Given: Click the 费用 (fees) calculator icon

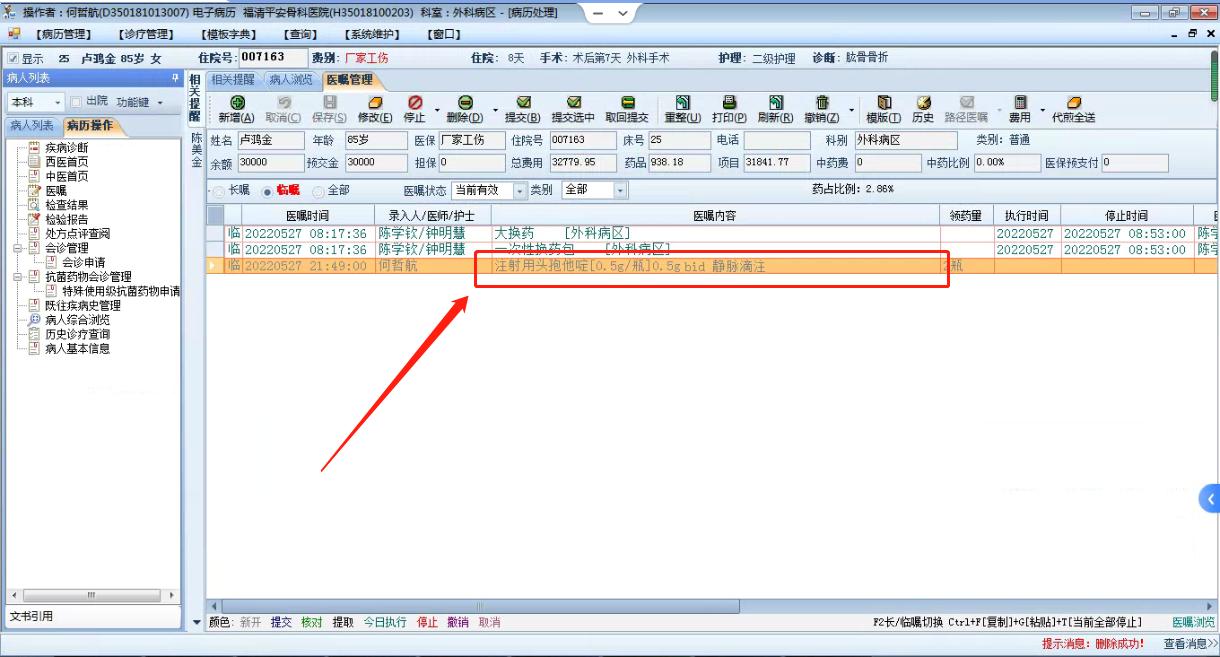Looking at the screenshot, I should 1020,103.
